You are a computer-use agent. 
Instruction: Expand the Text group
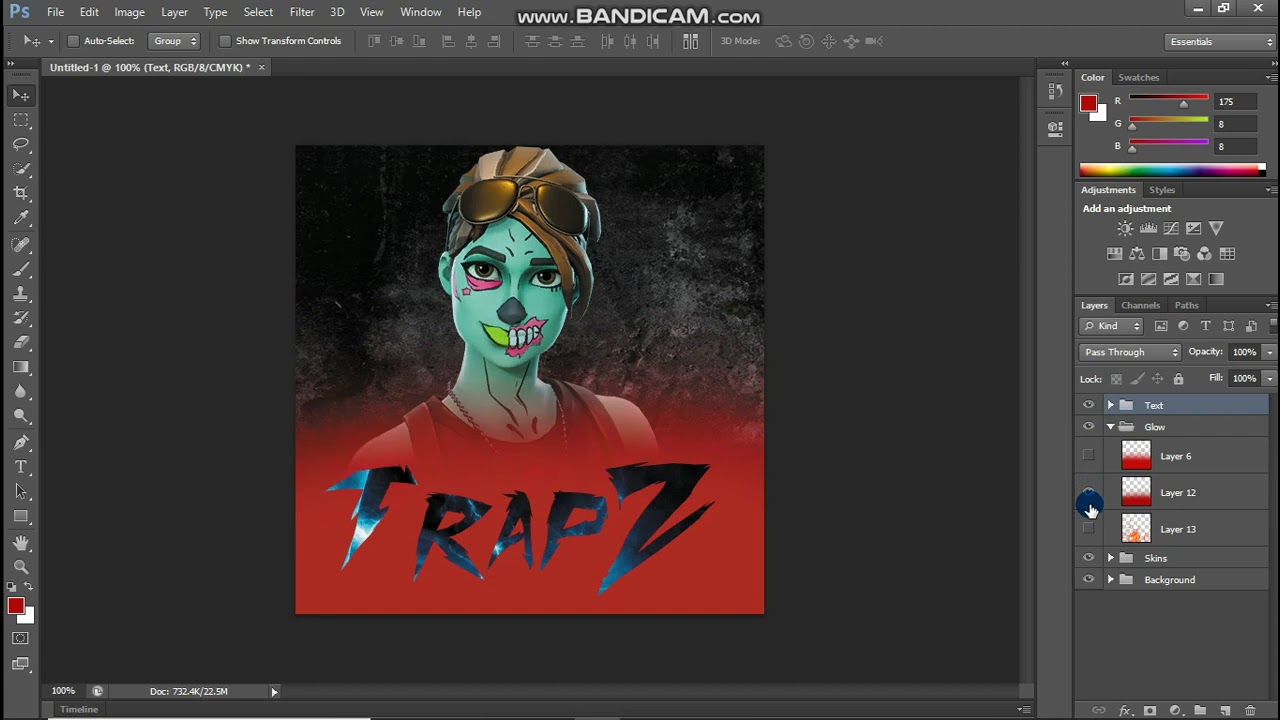(x=1110, y=405)
